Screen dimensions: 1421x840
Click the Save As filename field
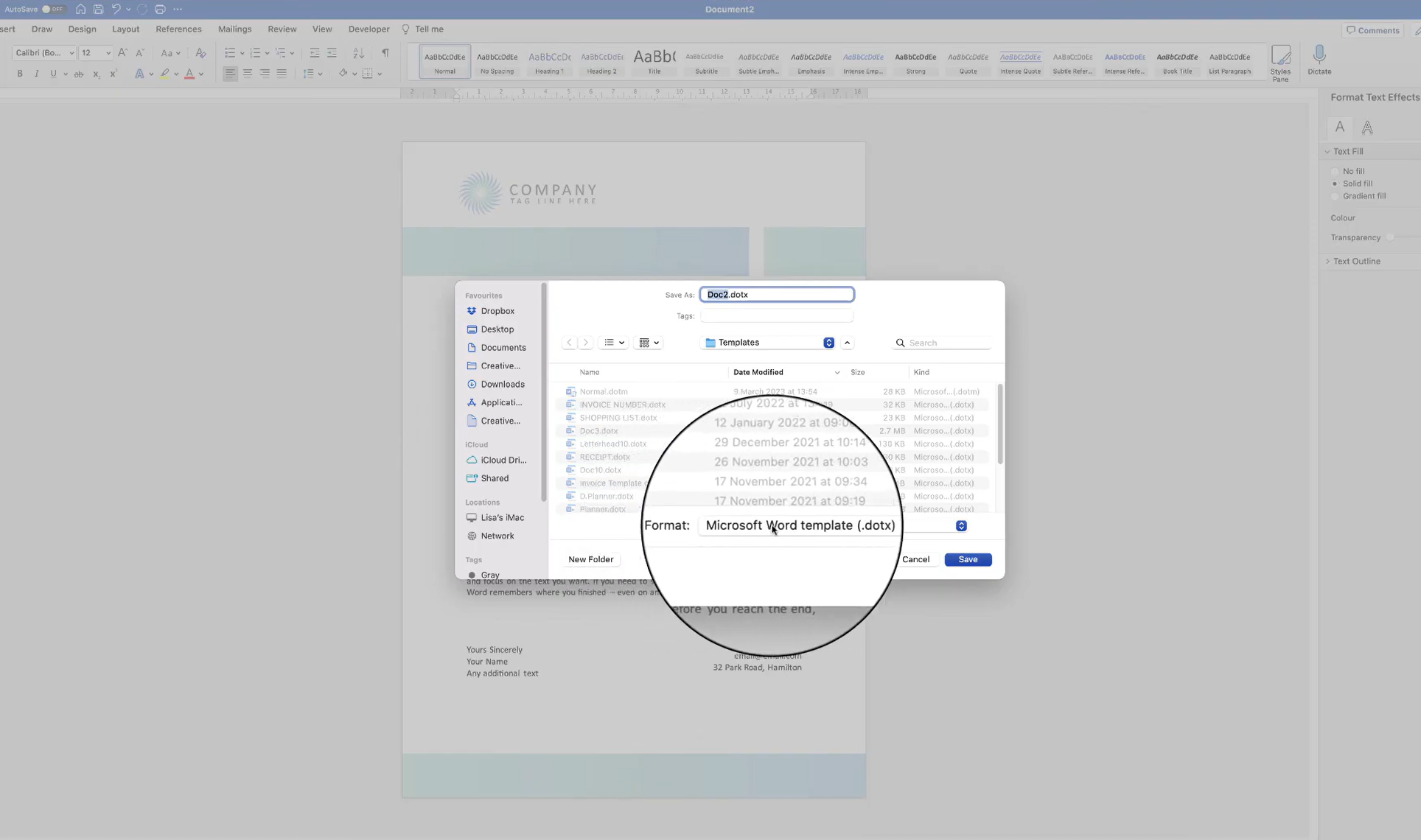coord(777,295)
